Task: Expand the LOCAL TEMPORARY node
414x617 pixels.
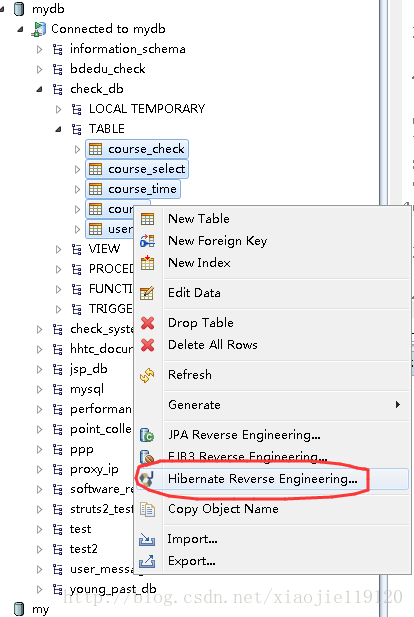Action: tap(58, 109)
